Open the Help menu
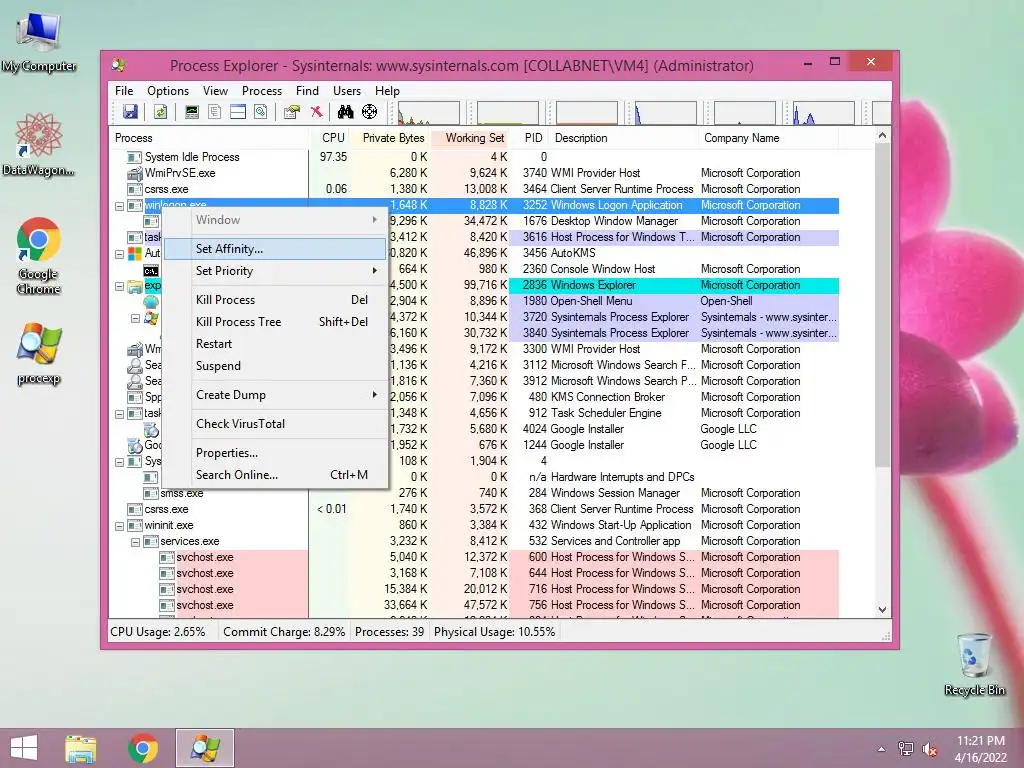Viewport: 1024px width, 768px height. (387, 91)
